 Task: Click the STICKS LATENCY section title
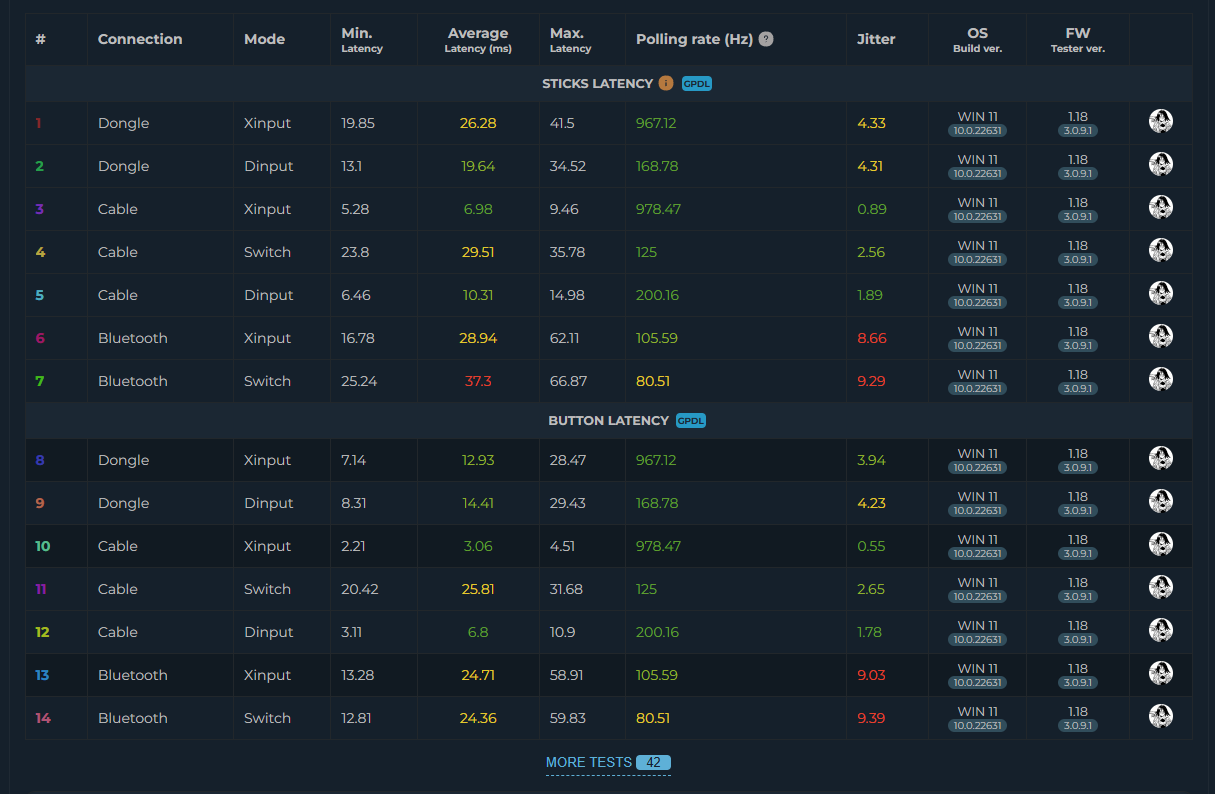597,83
